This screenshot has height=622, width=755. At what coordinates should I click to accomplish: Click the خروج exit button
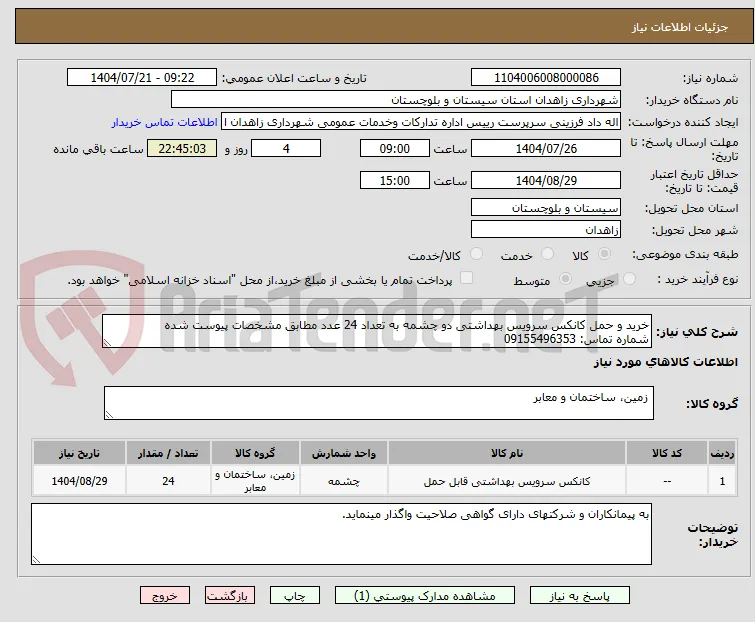click(165, 596)
